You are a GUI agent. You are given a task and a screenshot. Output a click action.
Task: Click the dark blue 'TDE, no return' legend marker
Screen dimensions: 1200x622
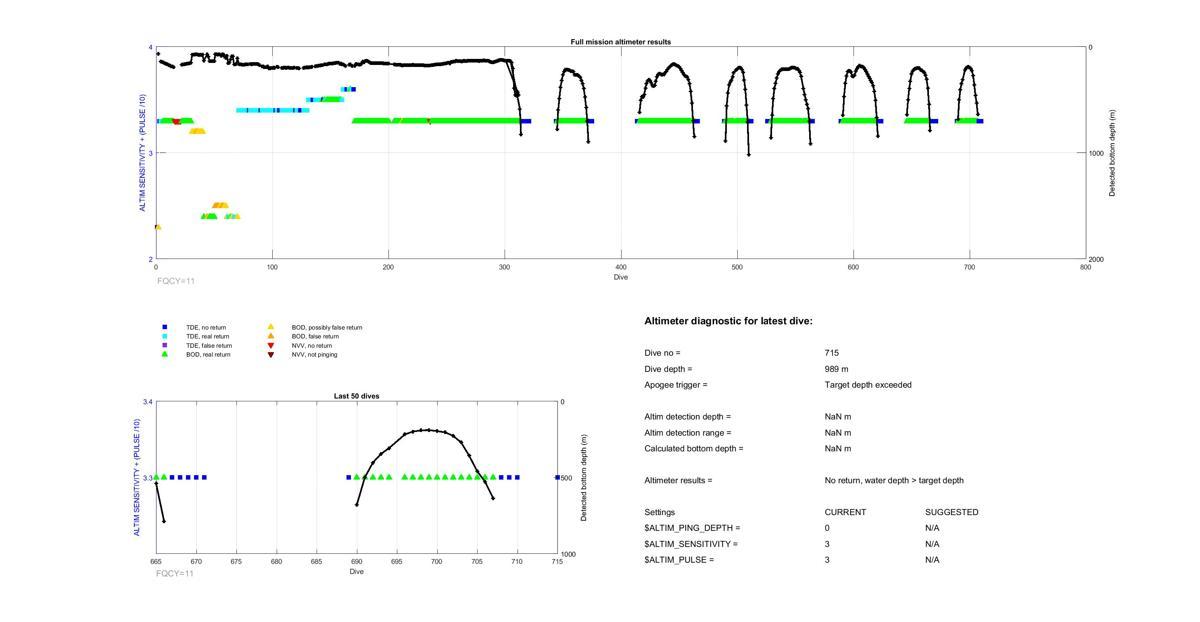click(x=165, y=327)
